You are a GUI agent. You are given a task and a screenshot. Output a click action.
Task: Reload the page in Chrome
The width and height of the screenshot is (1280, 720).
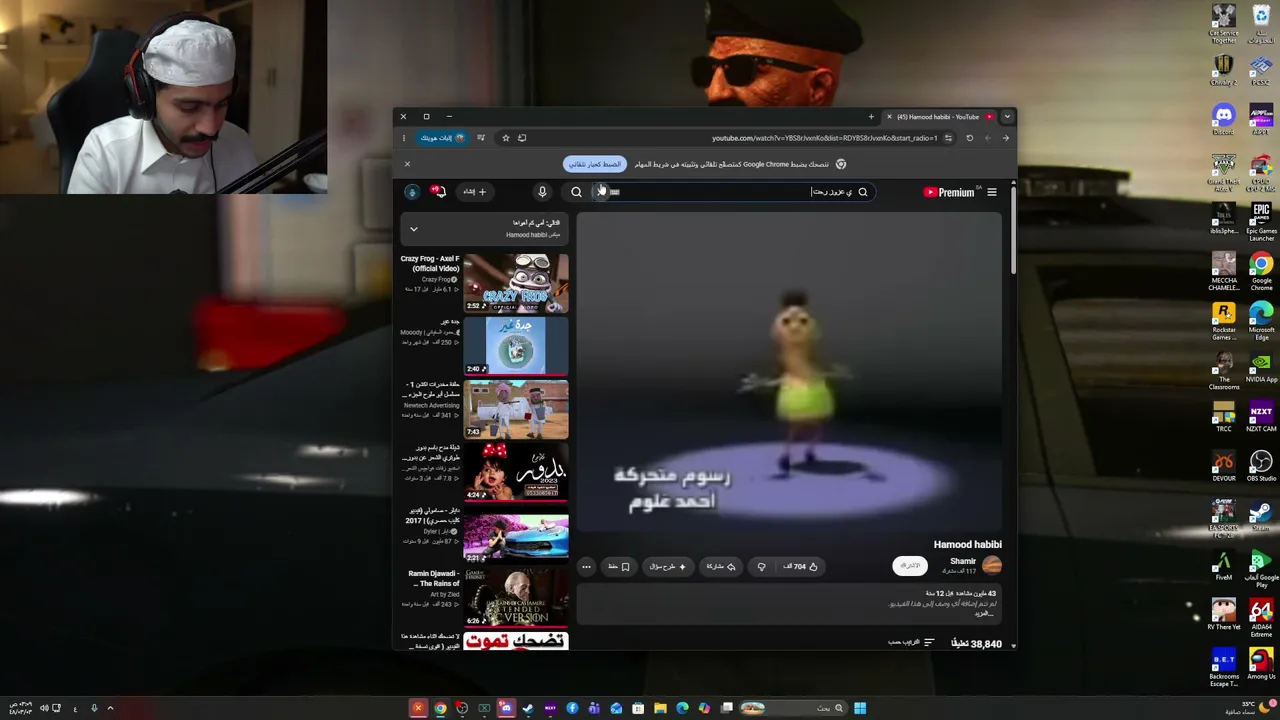[x=969, y=138]
